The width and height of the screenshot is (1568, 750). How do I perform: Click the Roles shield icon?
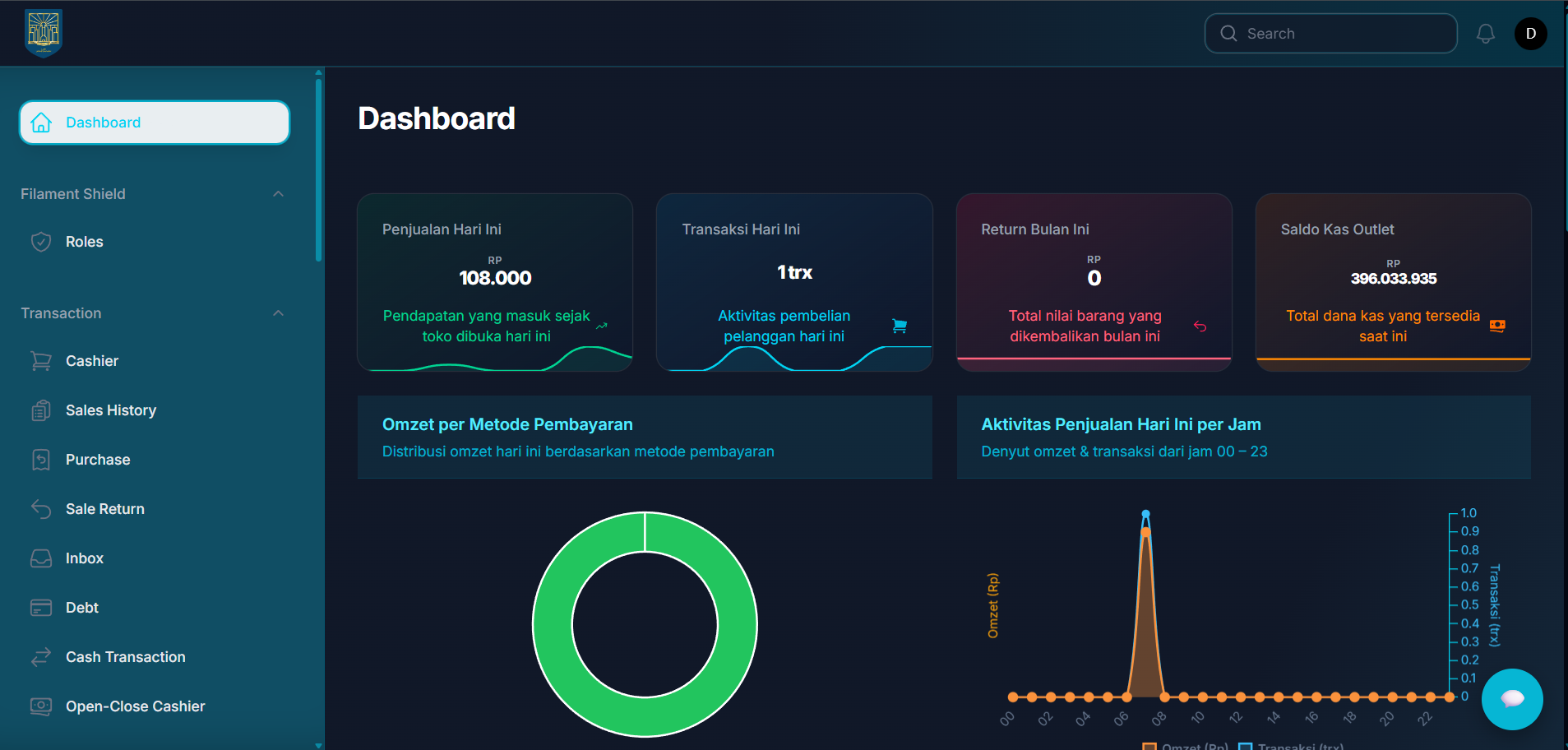tap(41, 242)
